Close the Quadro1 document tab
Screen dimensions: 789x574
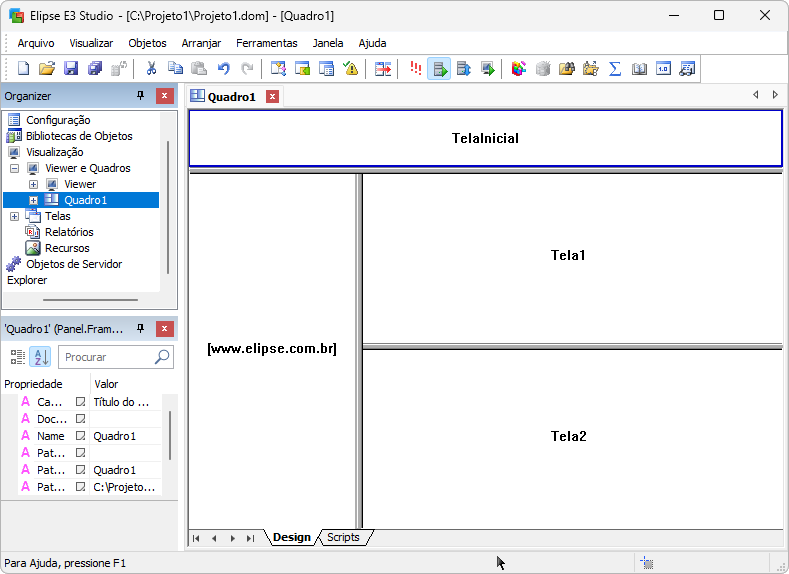[x=272, y=97]
